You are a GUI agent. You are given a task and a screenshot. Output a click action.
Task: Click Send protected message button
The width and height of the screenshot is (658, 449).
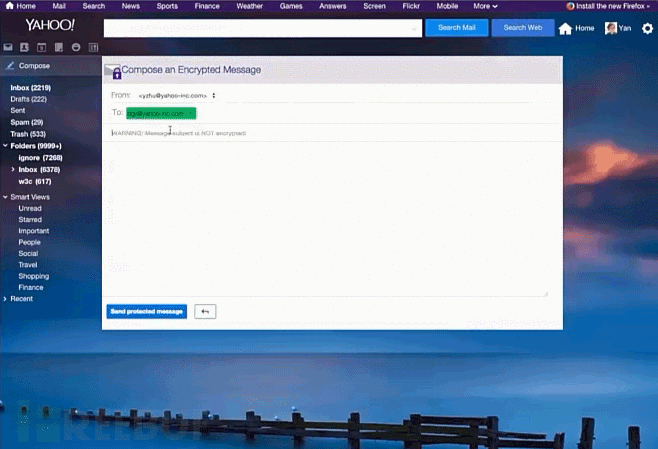(146, 311)
